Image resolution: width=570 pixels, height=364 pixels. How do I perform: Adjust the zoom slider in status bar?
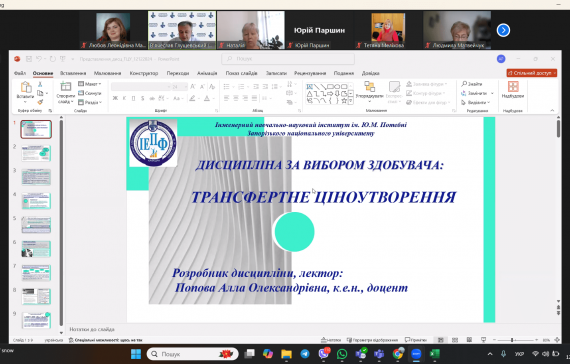[512, 340]
